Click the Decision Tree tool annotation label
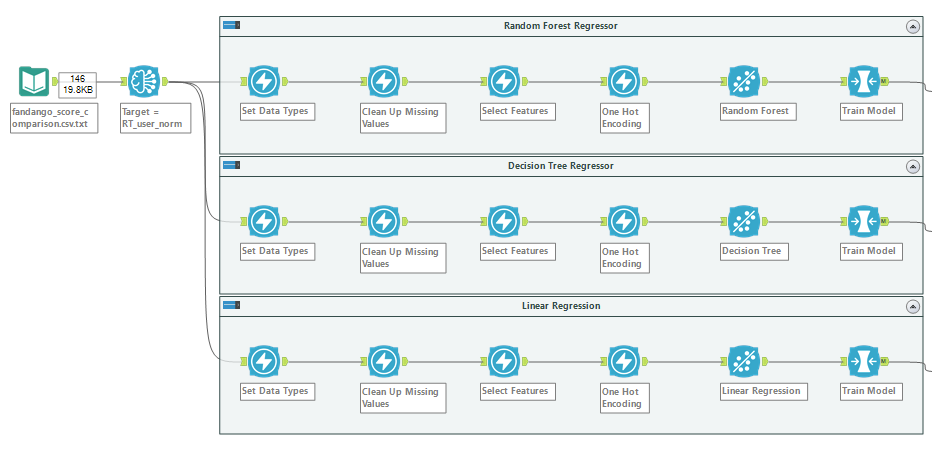 tap(754, 252)
